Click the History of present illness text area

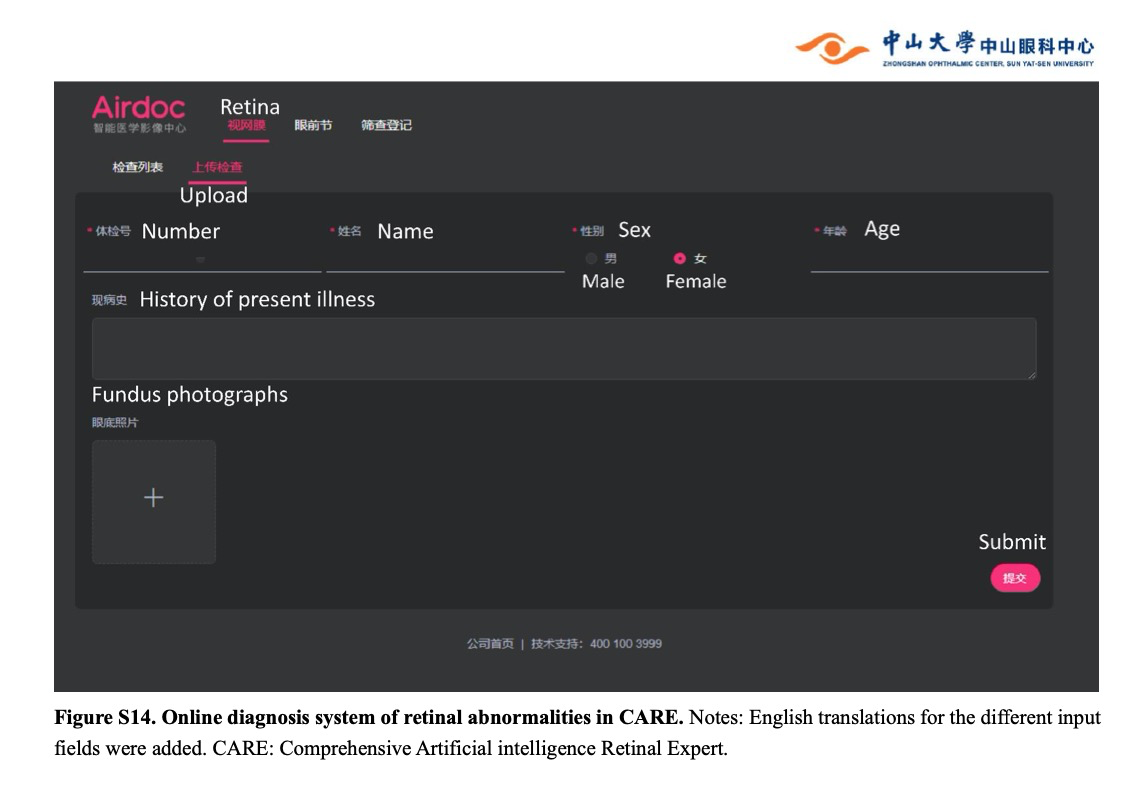[x=564, y=347]
